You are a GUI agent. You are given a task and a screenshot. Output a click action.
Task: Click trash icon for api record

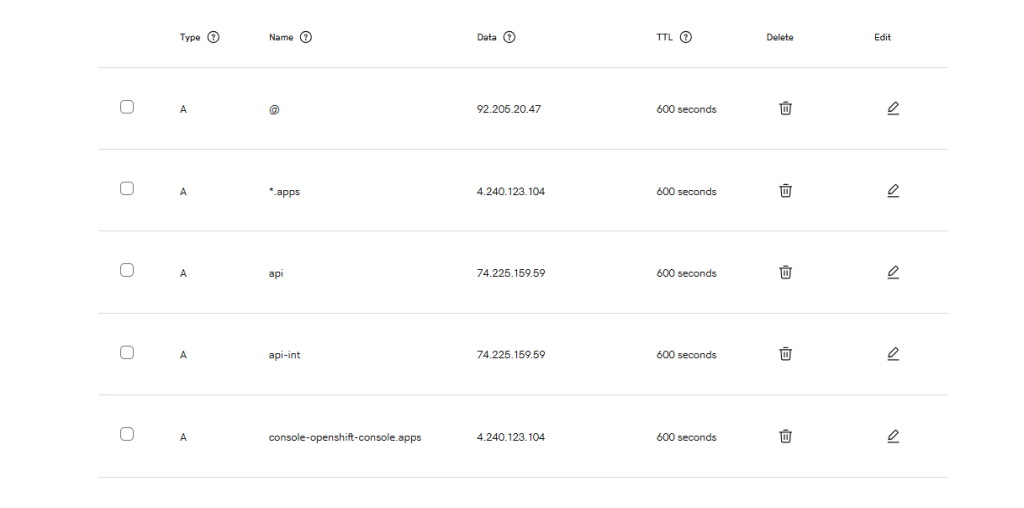[786, 272]
